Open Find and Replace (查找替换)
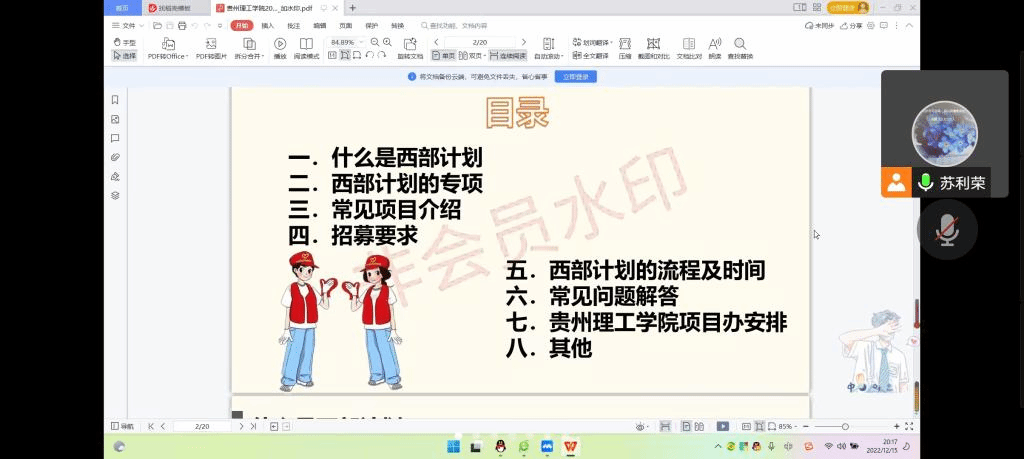Screen dimensions: 1024x459 [740, 48]
